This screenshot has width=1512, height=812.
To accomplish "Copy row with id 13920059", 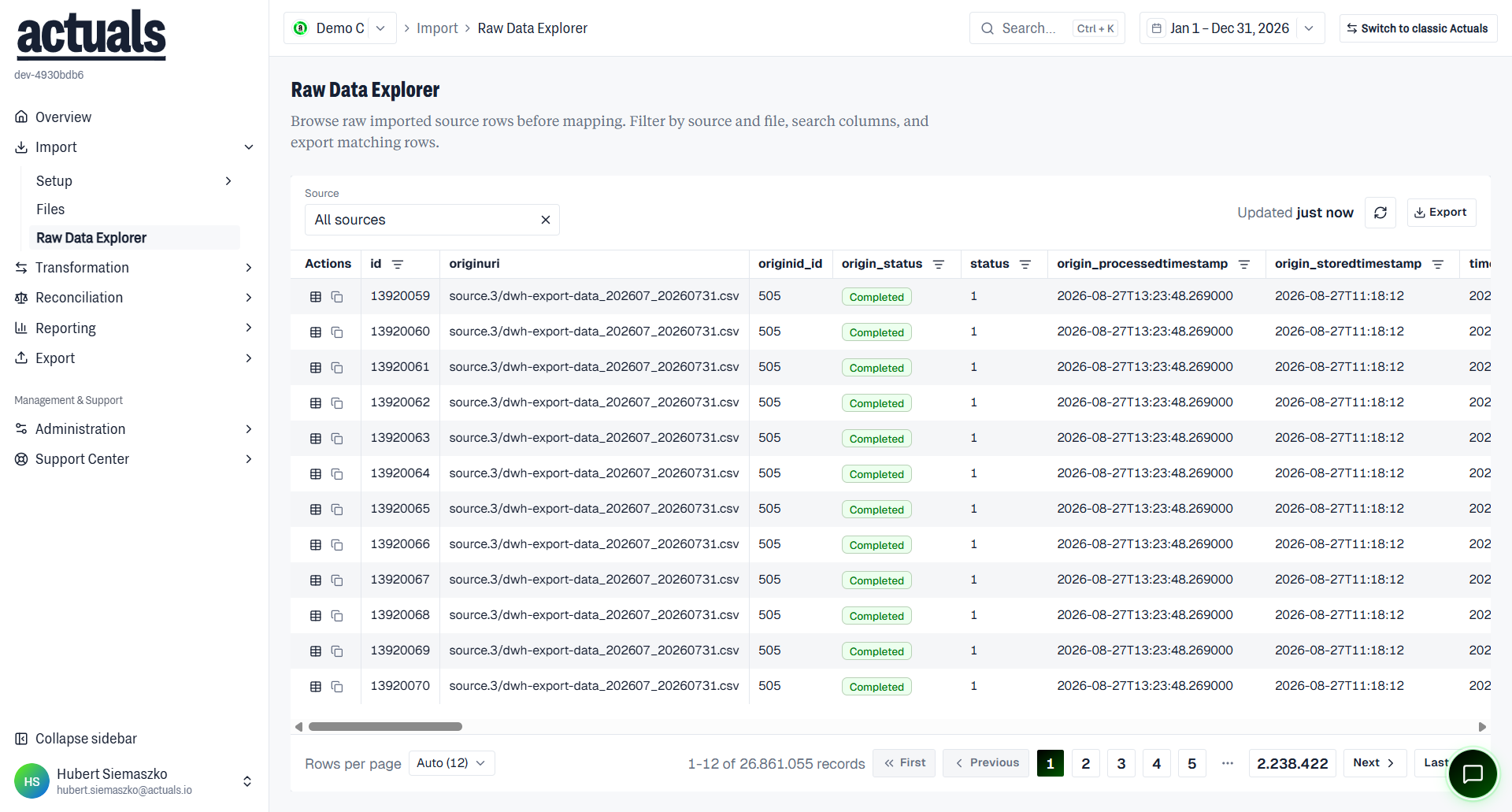I will (337, 297).
